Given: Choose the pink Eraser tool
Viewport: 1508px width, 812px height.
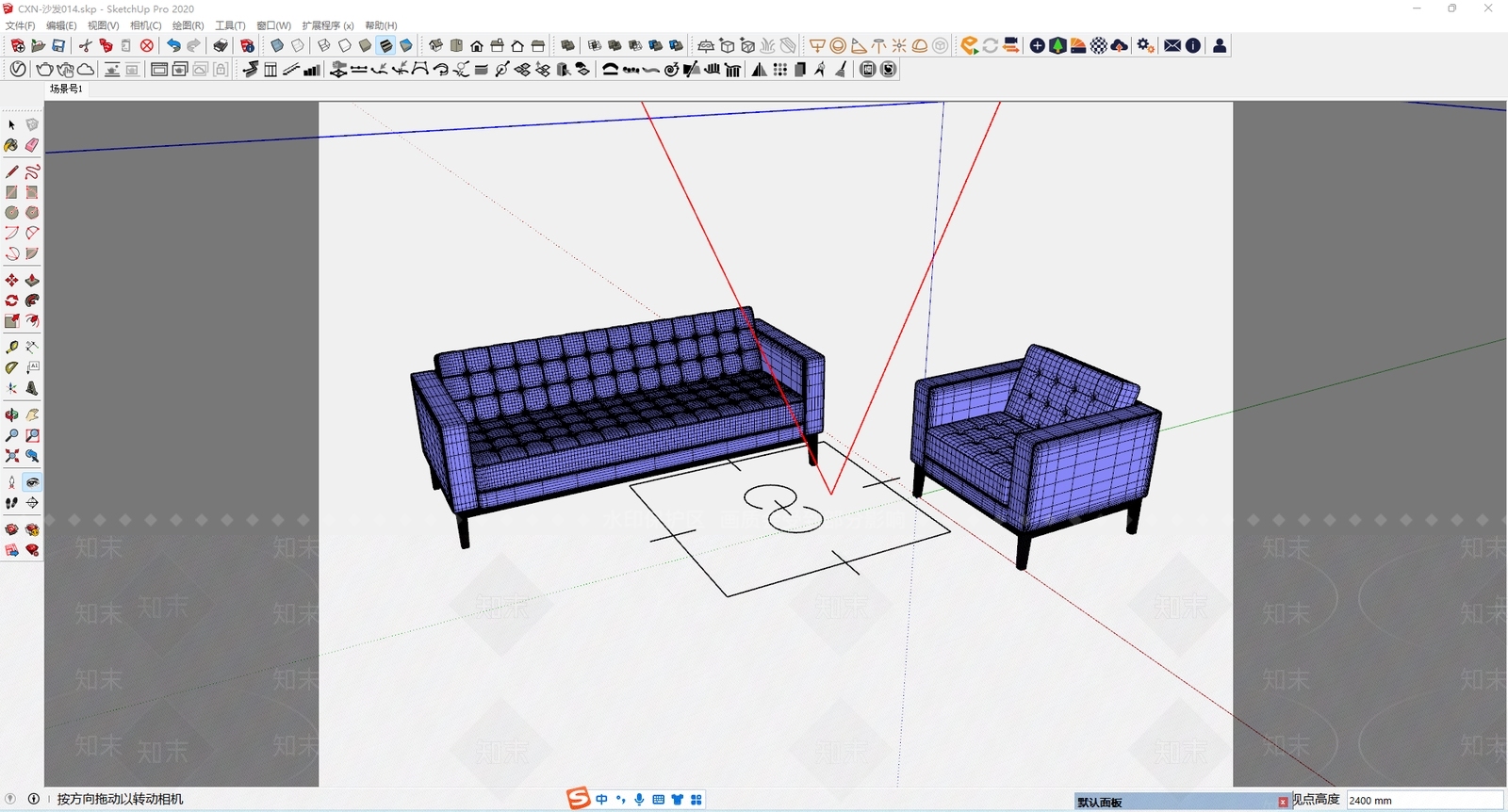Looking at the screenshot, I should point(32,145).
